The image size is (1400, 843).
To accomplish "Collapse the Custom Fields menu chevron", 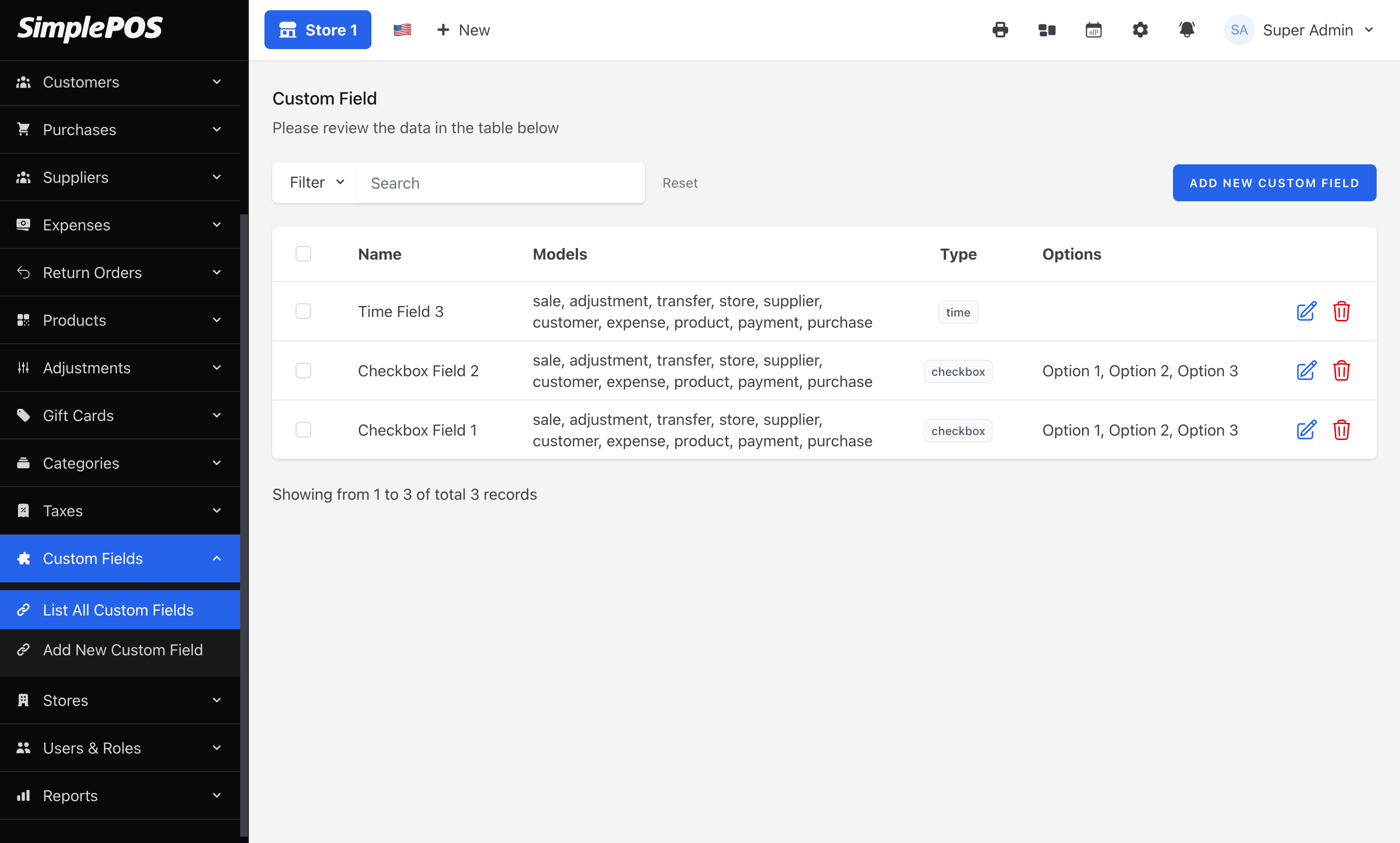I will pyautogui.click(x=217, y=559).
